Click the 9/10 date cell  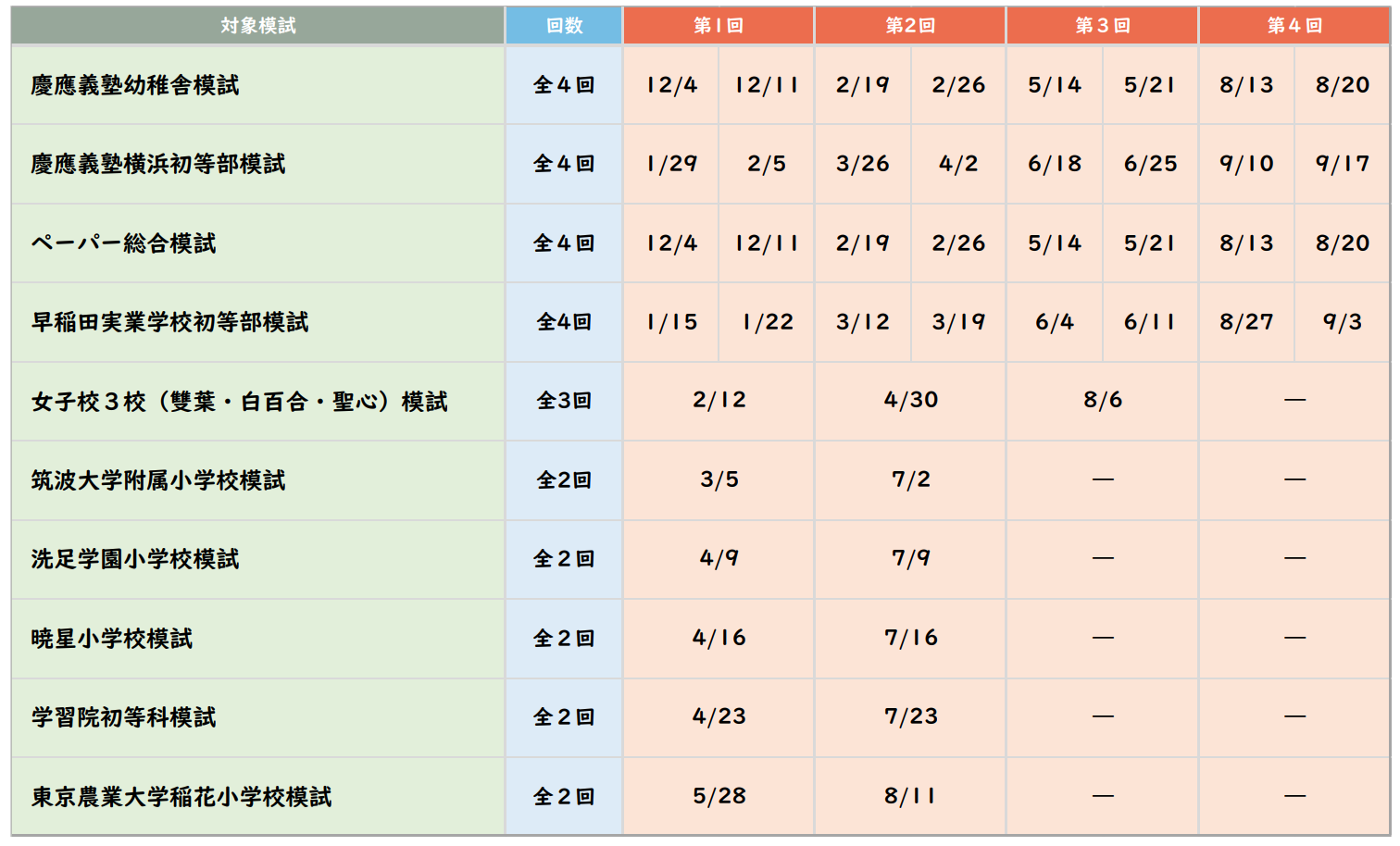[1246, 164]
